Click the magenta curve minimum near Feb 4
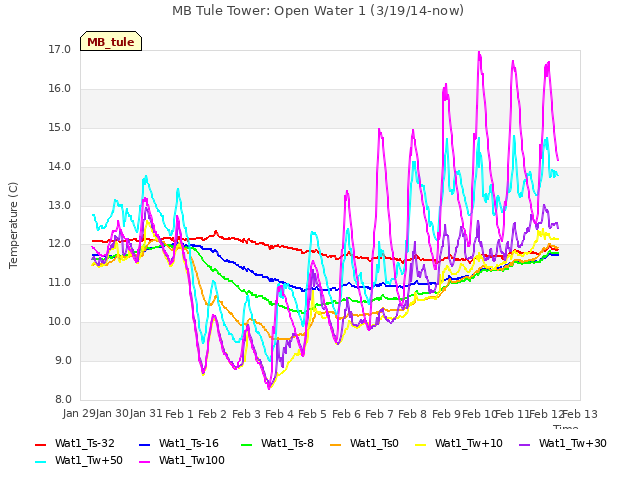The height and width of the screenshot is (480, 640). pos(269,388)
